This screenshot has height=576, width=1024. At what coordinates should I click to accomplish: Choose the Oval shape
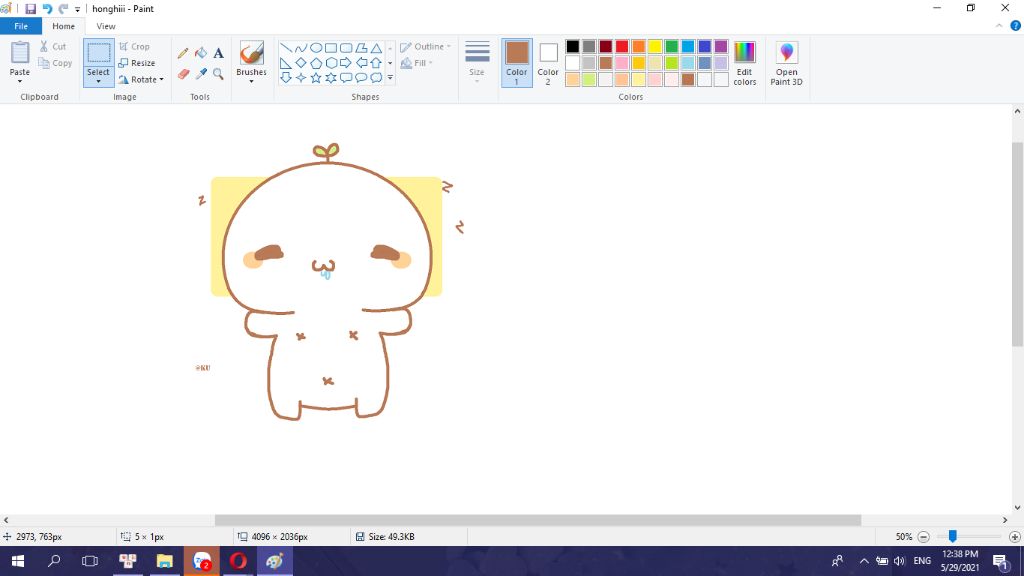(x=316, y=48)
